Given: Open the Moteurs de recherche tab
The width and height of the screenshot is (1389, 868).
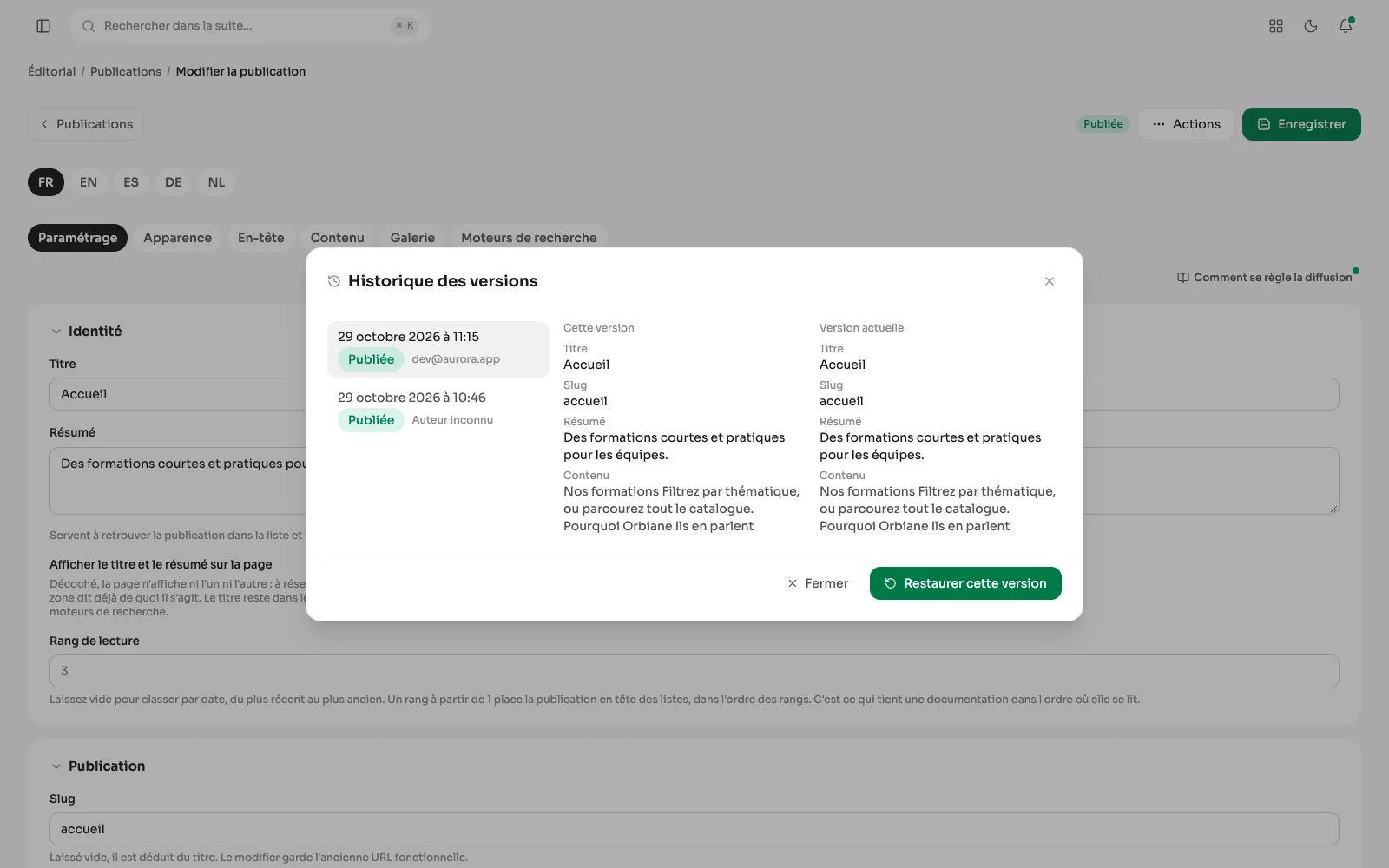Looking at the screenshot, I should click(529, 238).
